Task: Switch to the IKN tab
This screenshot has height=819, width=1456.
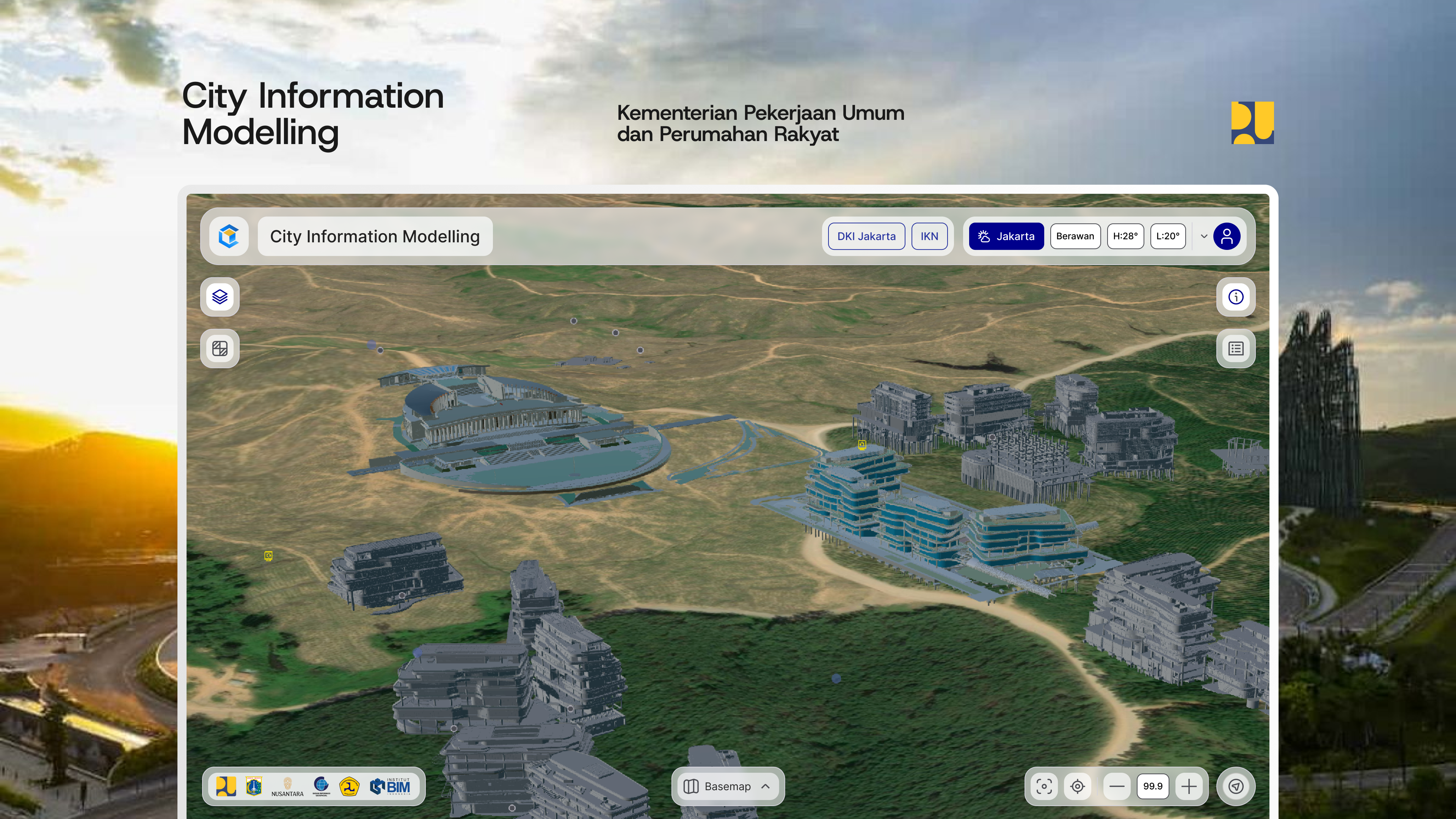Action: point(929,236)
